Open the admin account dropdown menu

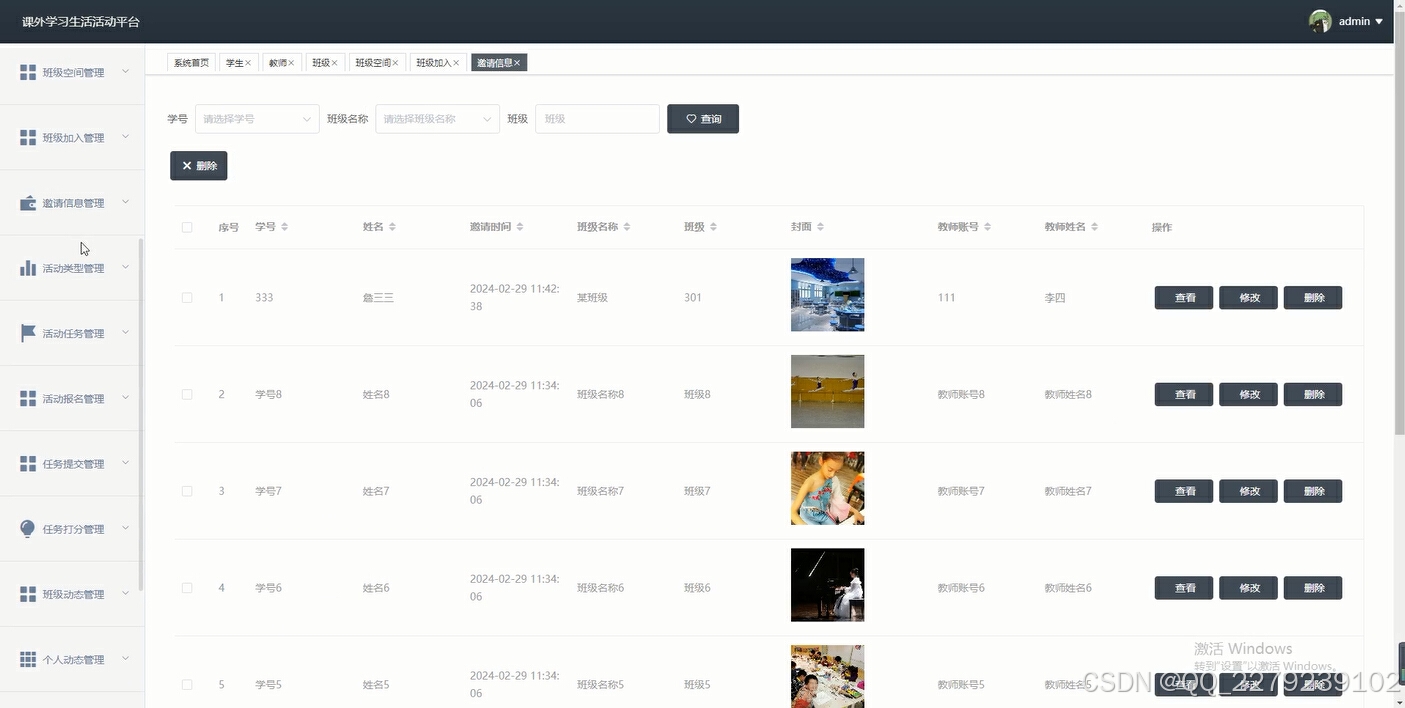click(1355, 20)
